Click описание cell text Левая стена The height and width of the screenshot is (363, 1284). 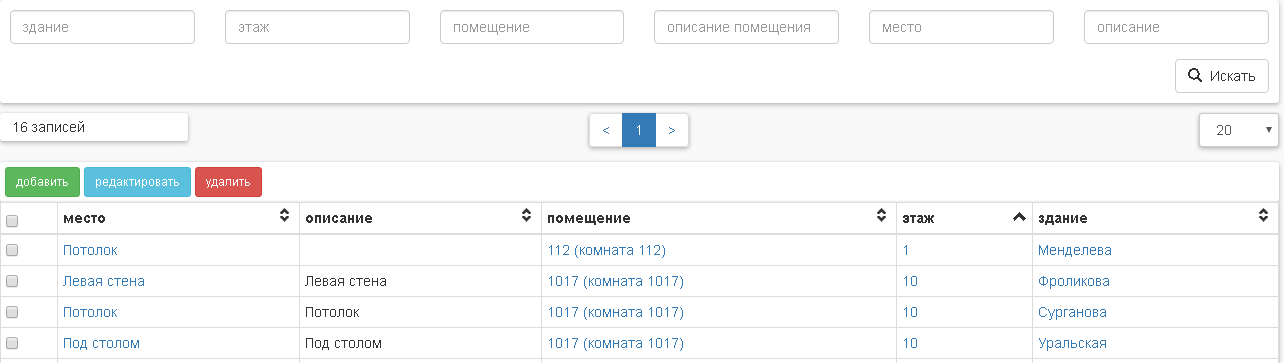point(346,281)
